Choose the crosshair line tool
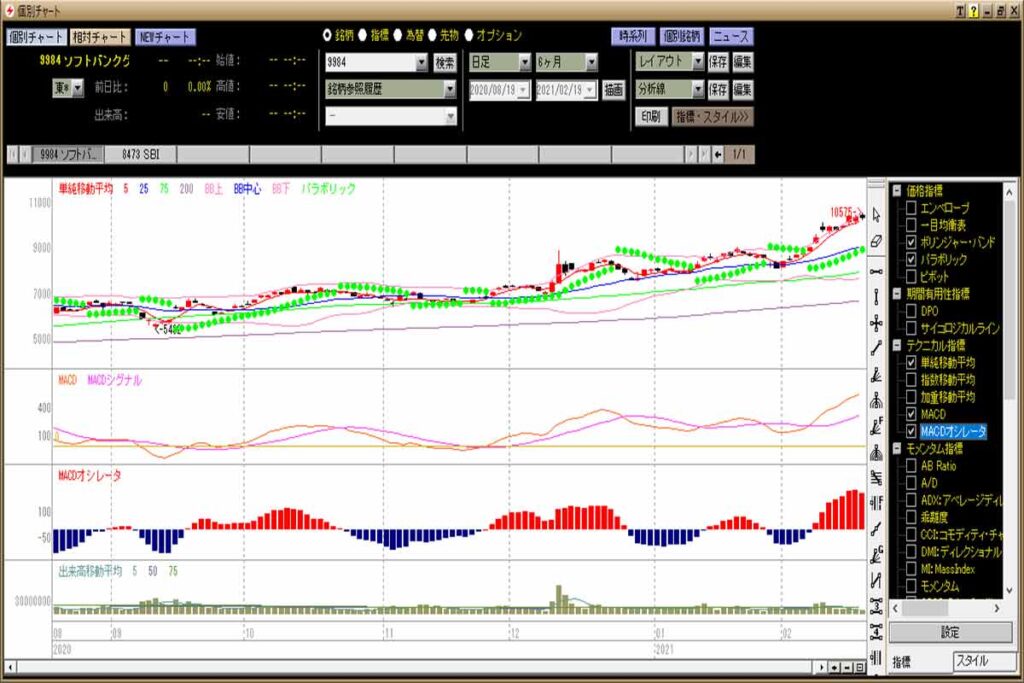The height and width of the screenshot is (683, 1024). [x=876, y=322]
